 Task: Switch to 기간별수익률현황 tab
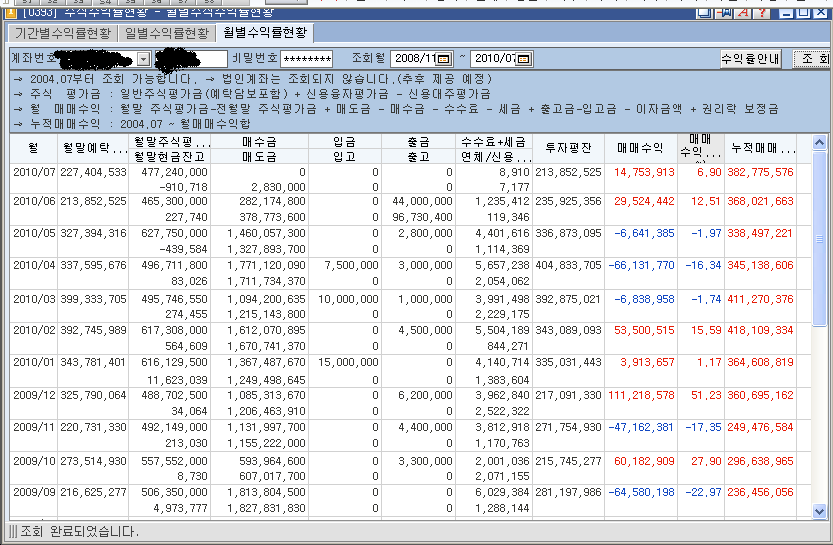click(63, 33)
